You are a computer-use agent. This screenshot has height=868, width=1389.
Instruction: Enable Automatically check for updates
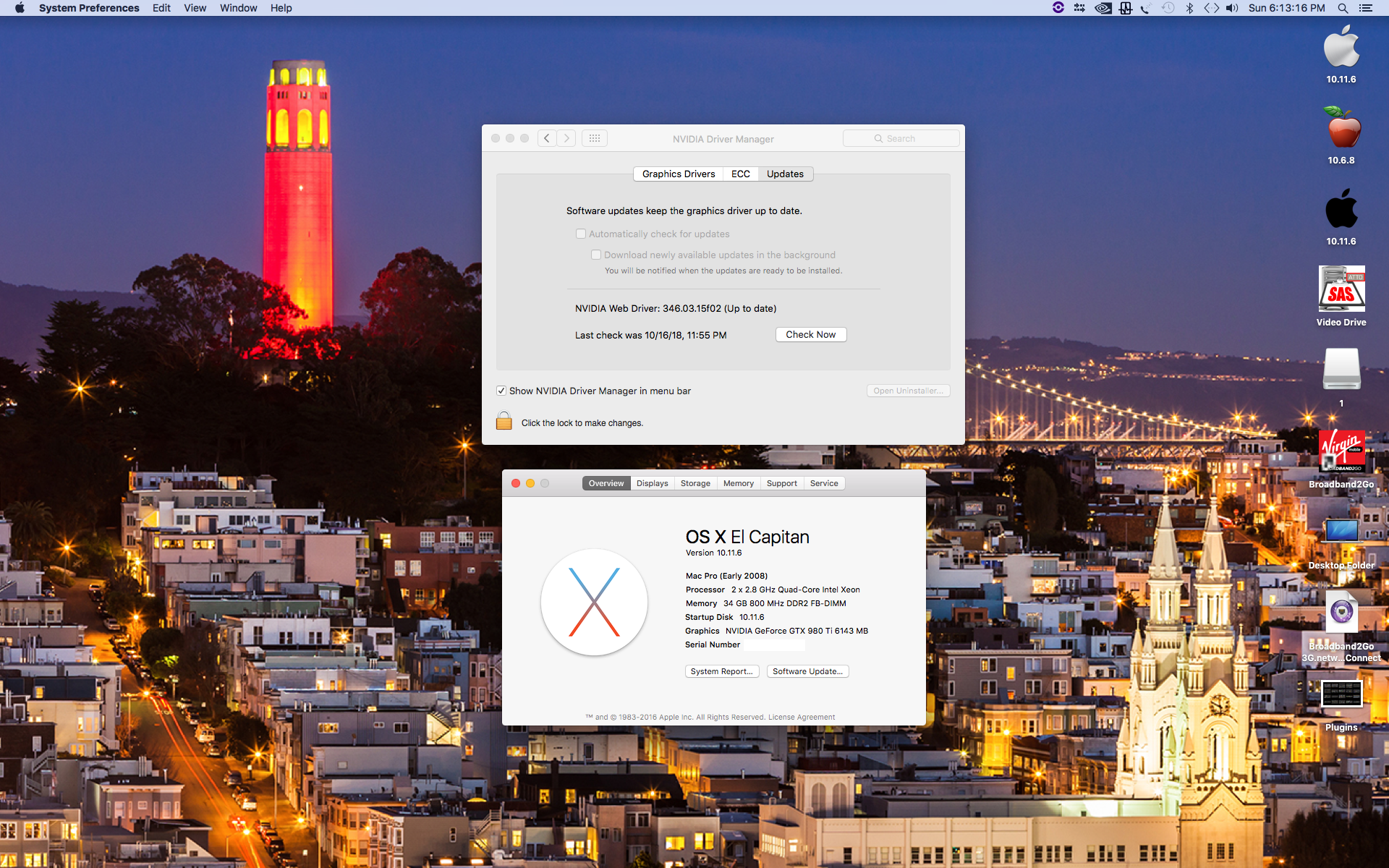click(581, 234)
